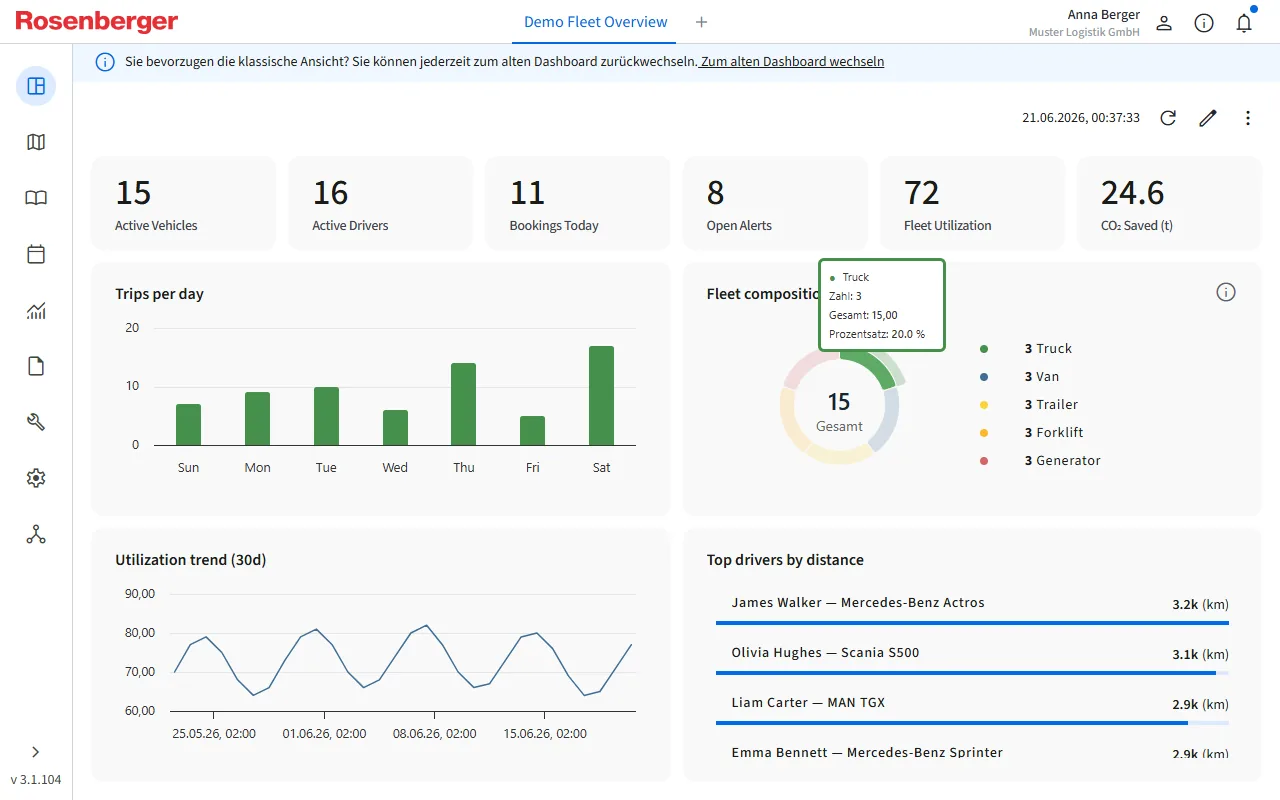Add a new dashboard tab with plus

701,22
